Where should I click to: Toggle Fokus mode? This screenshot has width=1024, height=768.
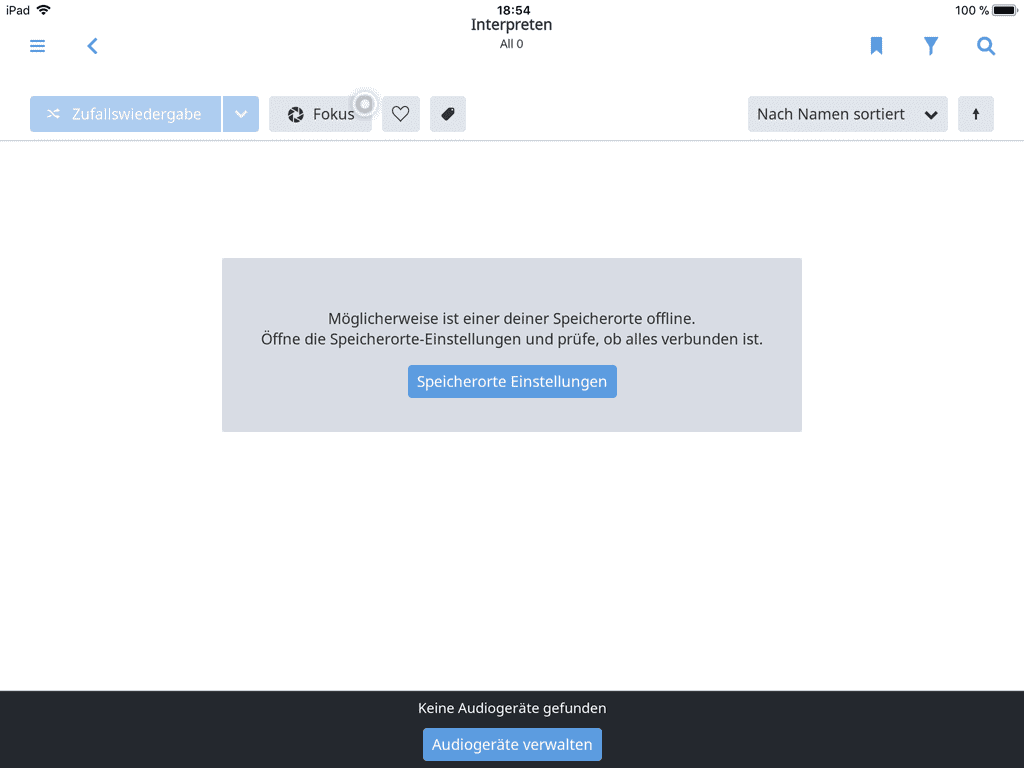(x=320, y=114)
